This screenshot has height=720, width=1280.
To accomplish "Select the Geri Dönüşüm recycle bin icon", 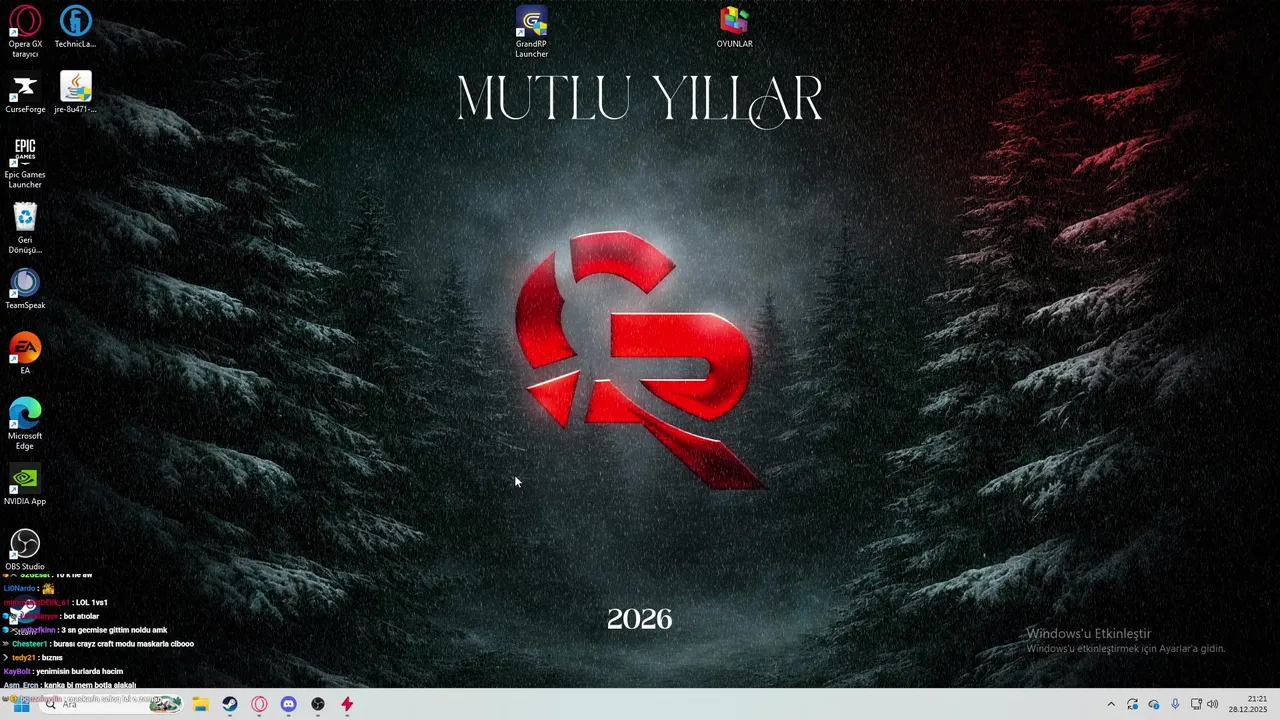I will 25,229.
